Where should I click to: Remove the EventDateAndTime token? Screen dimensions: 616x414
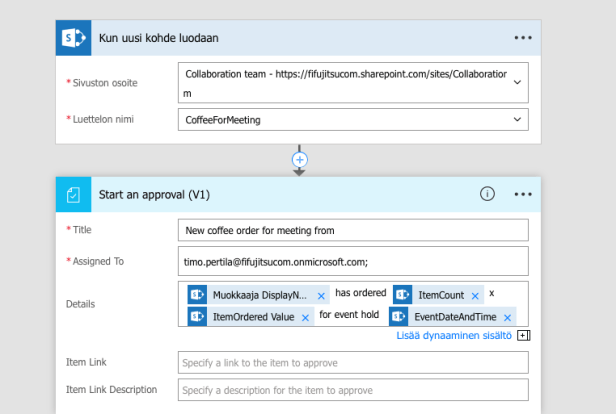[x=507, y=317]
